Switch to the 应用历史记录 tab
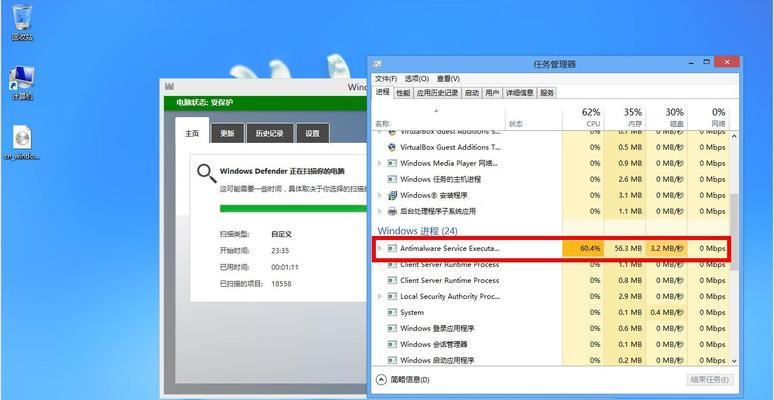774x400 pixels. [437, 93]
